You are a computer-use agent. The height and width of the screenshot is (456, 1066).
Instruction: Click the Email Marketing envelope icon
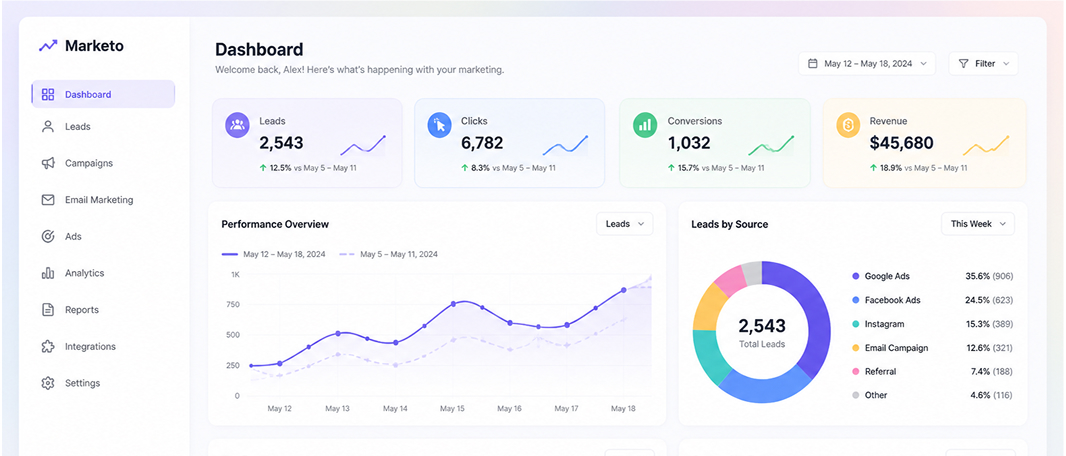[x=48, y=200]
